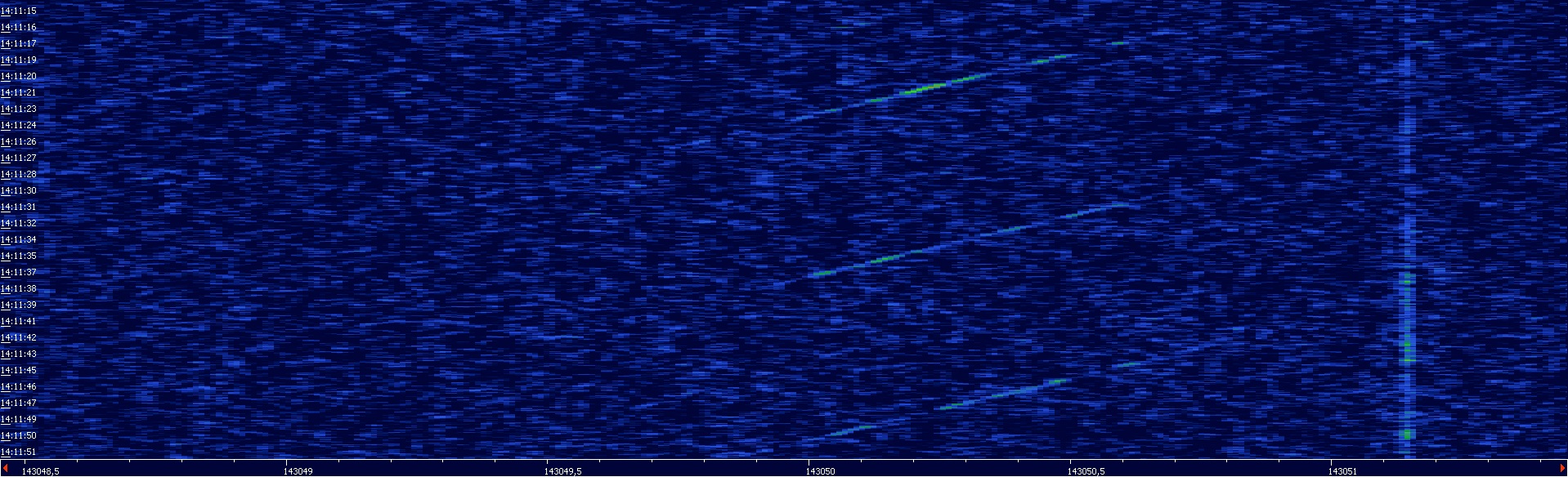Select the 143049 frequency label

tap(298, 471)
